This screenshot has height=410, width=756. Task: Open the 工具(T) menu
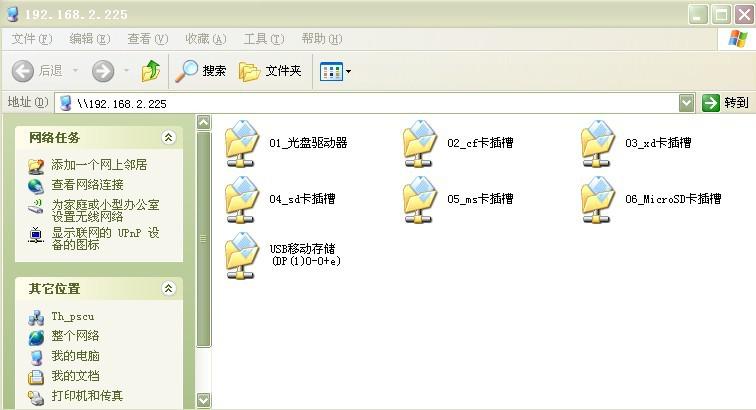tap(263, 39)
